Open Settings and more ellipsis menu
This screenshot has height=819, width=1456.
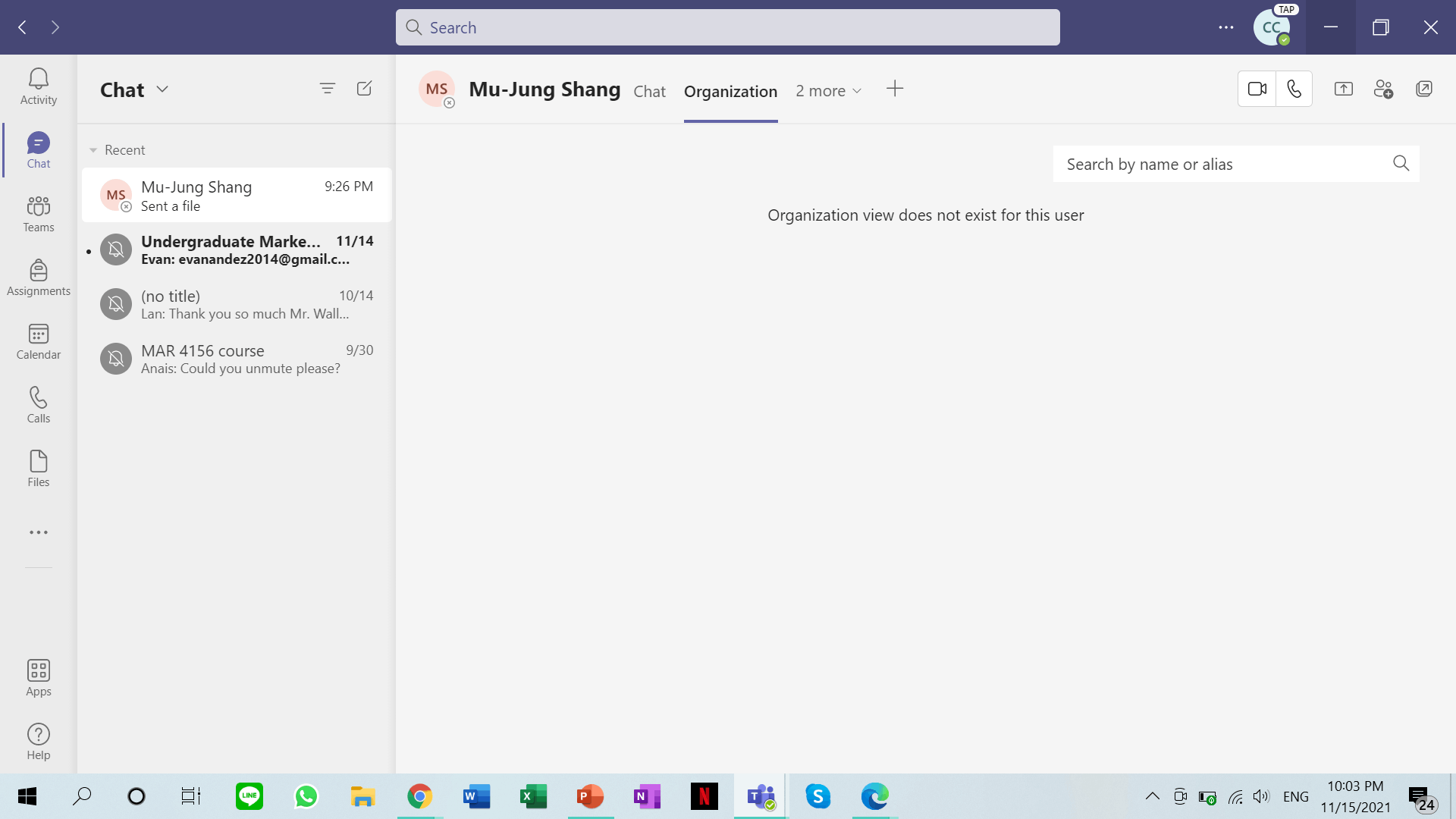pos(1225,27)
